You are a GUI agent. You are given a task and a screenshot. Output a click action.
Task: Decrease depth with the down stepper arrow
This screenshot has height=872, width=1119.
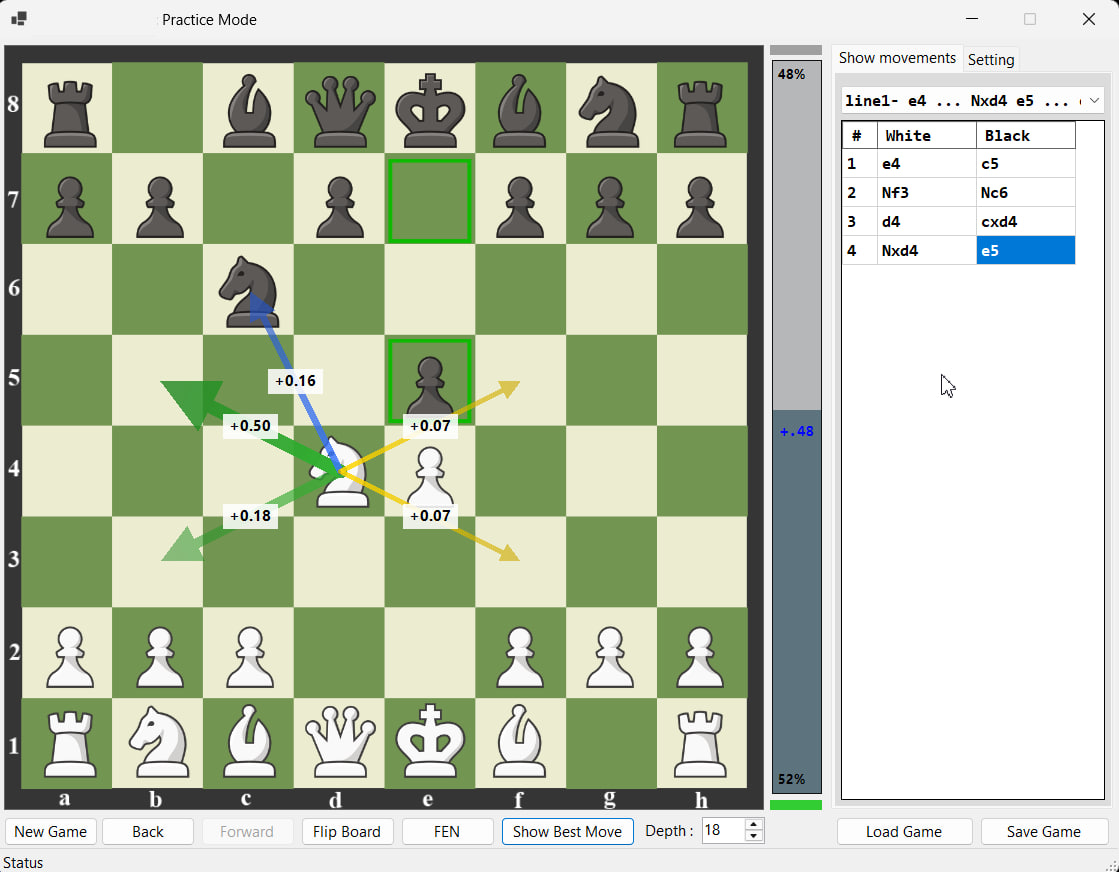pyautogui.click(x=754, y=836)
